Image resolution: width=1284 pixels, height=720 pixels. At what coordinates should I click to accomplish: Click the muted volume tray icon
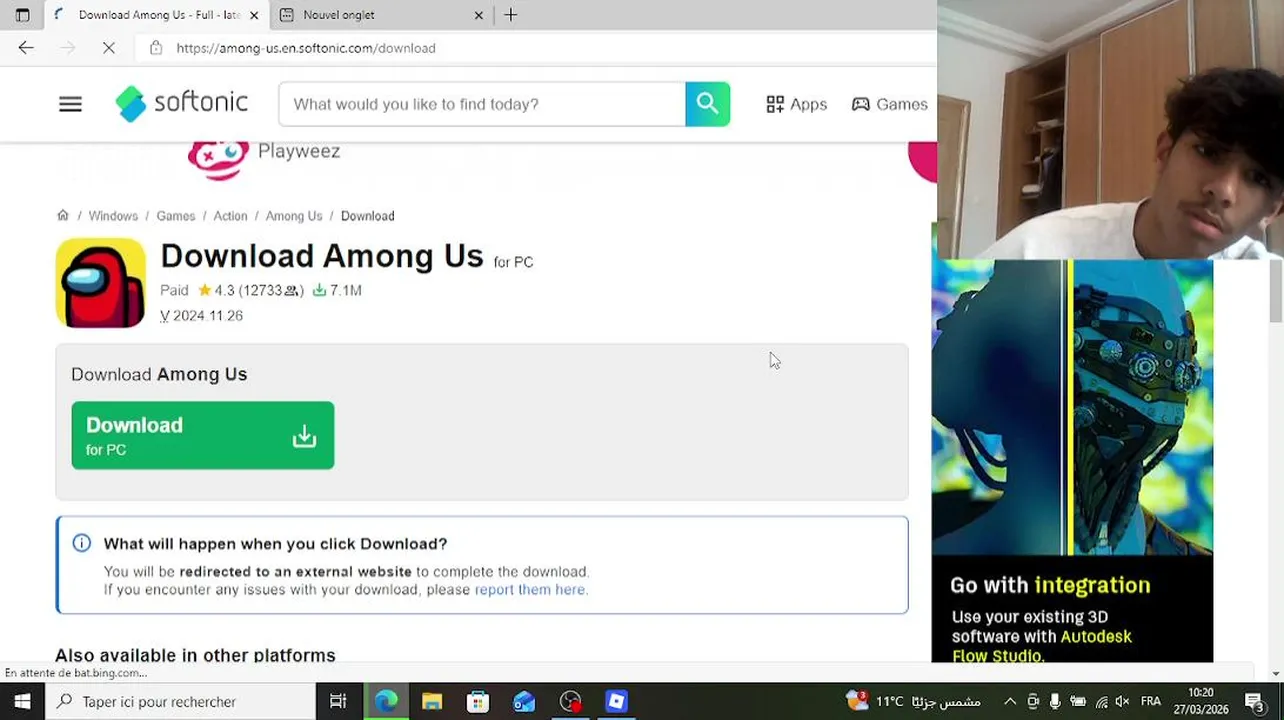(1122, 702)
